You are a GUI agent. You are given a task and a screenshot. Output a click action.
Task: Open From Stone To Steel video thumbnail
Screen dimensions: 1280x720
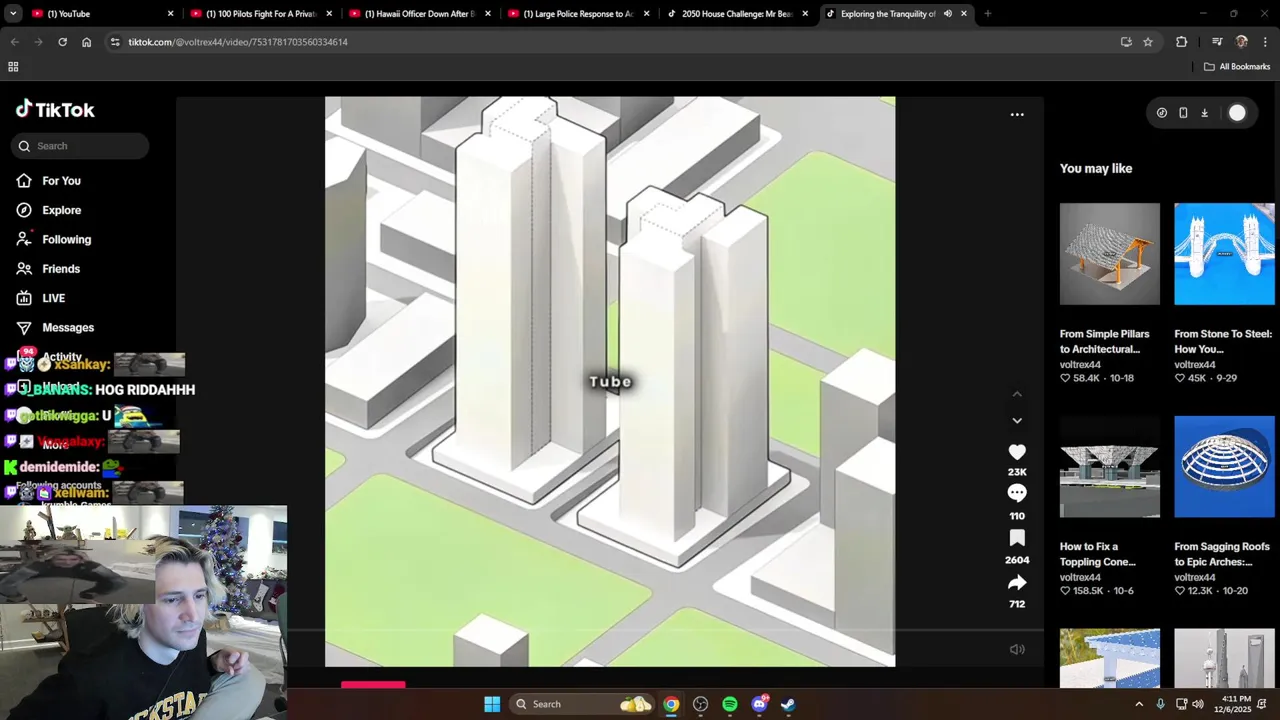(1224, 254)
